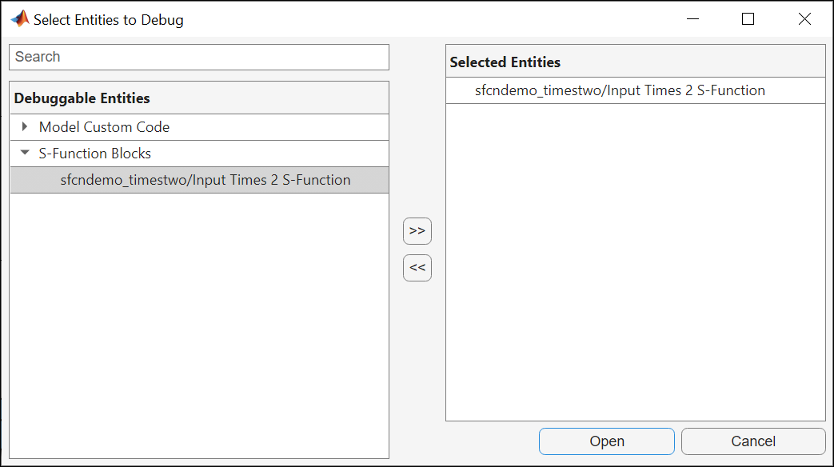Screen dimensions: 834x467
Task: Collapse the S-Function Blocks node
Action: pos(25,154)
